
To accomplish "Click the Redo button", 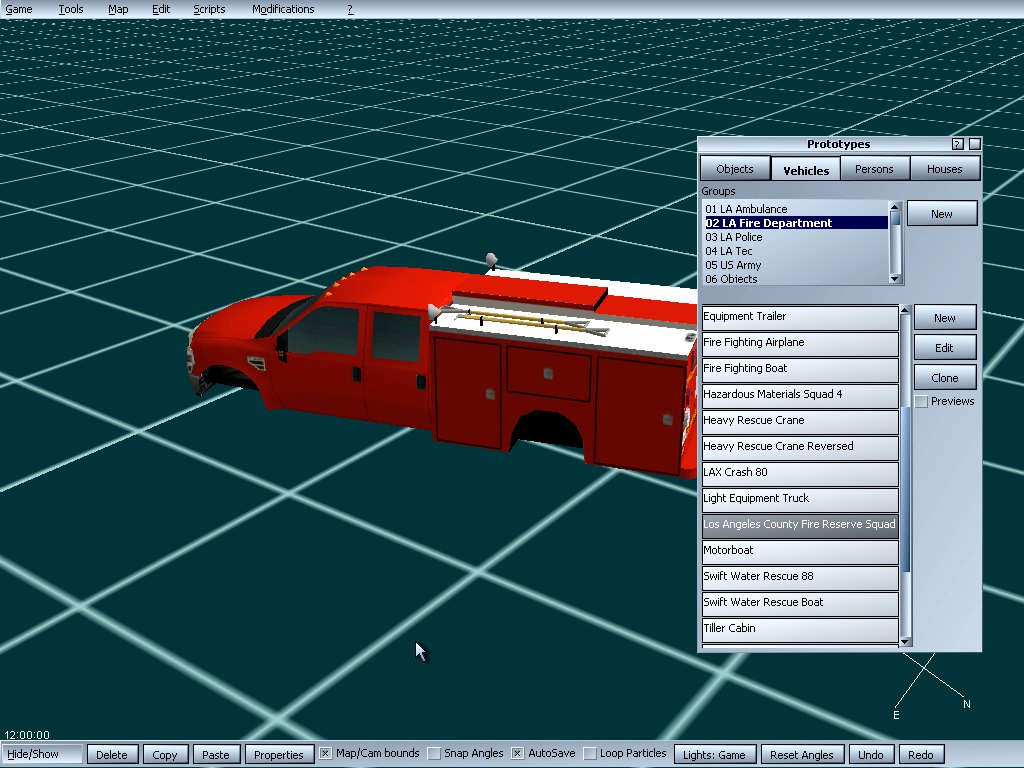I will coord(921,754).
